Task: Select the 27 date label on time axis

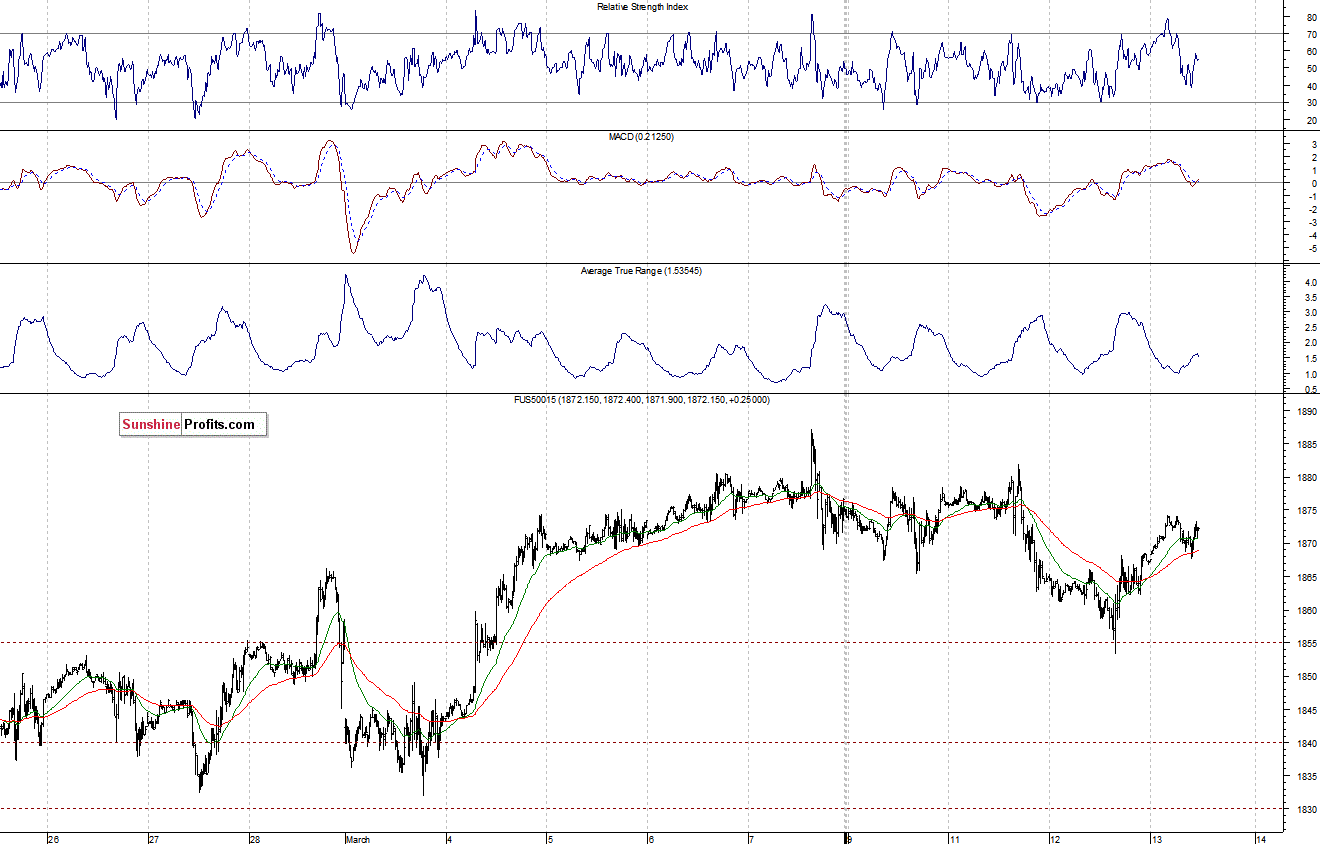Action: 154,839
